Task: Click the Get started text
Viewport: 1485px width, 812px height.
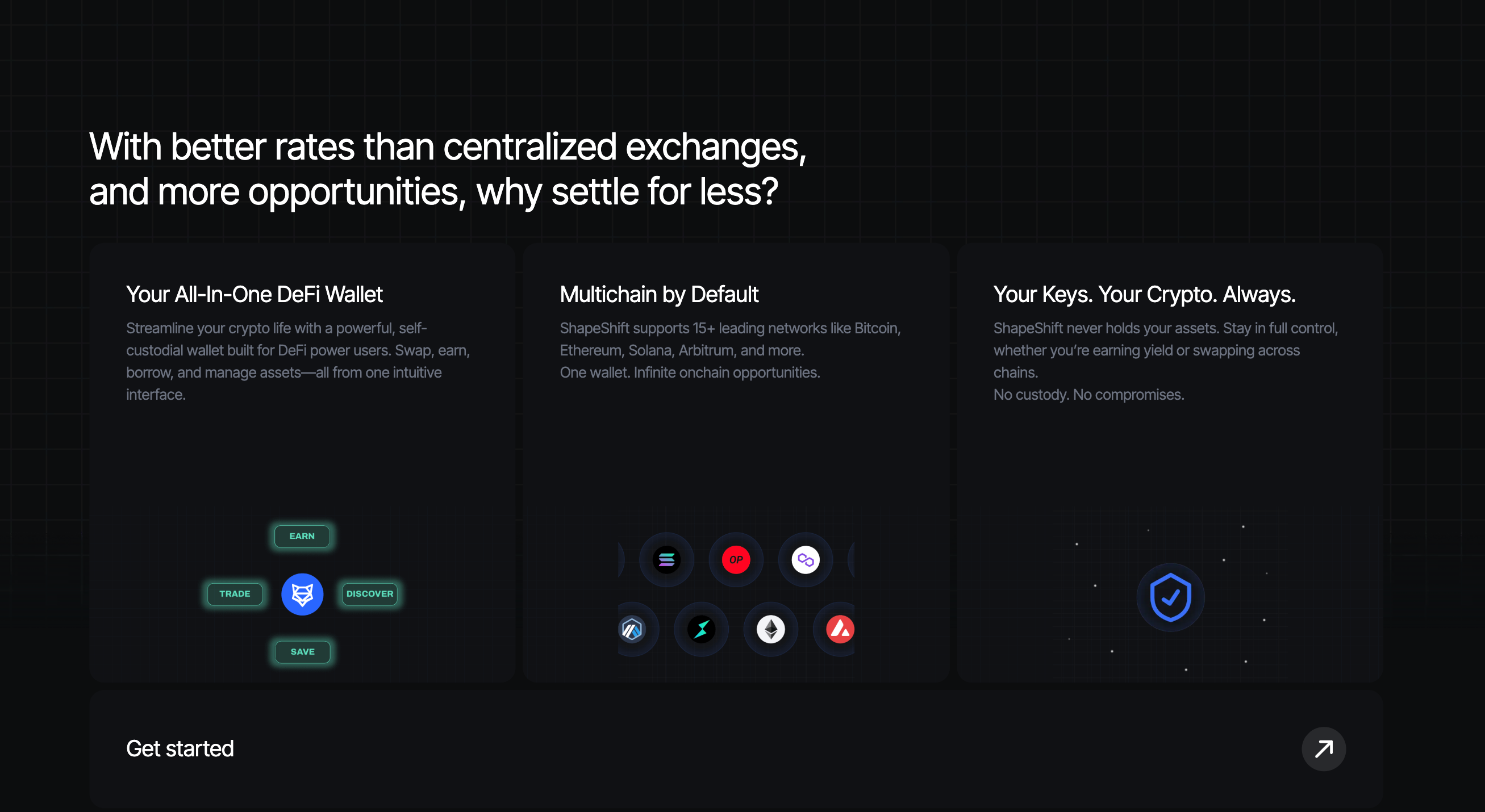Action: pos(180,748)
